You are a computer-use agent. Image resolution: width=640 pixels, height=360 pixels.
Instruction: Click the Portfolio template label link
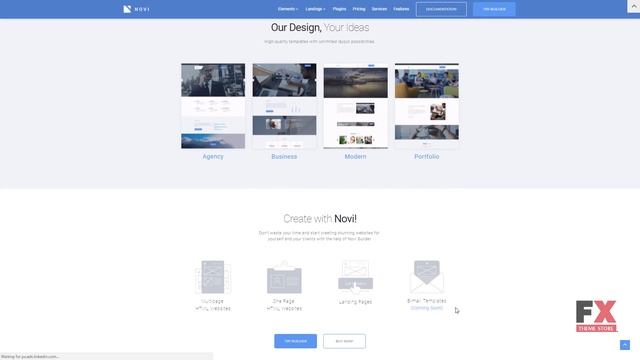point(427,156)
